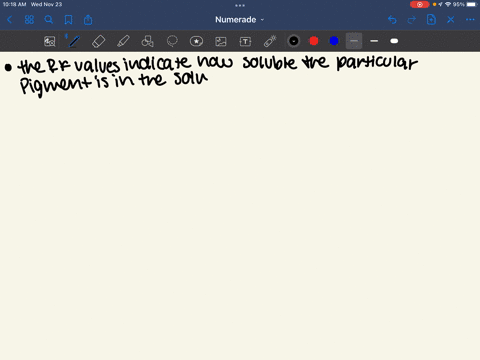The height and width of the screenshot is (360, 480).
Task: Choose the black pen color
Action: click(x=294, y=41)
